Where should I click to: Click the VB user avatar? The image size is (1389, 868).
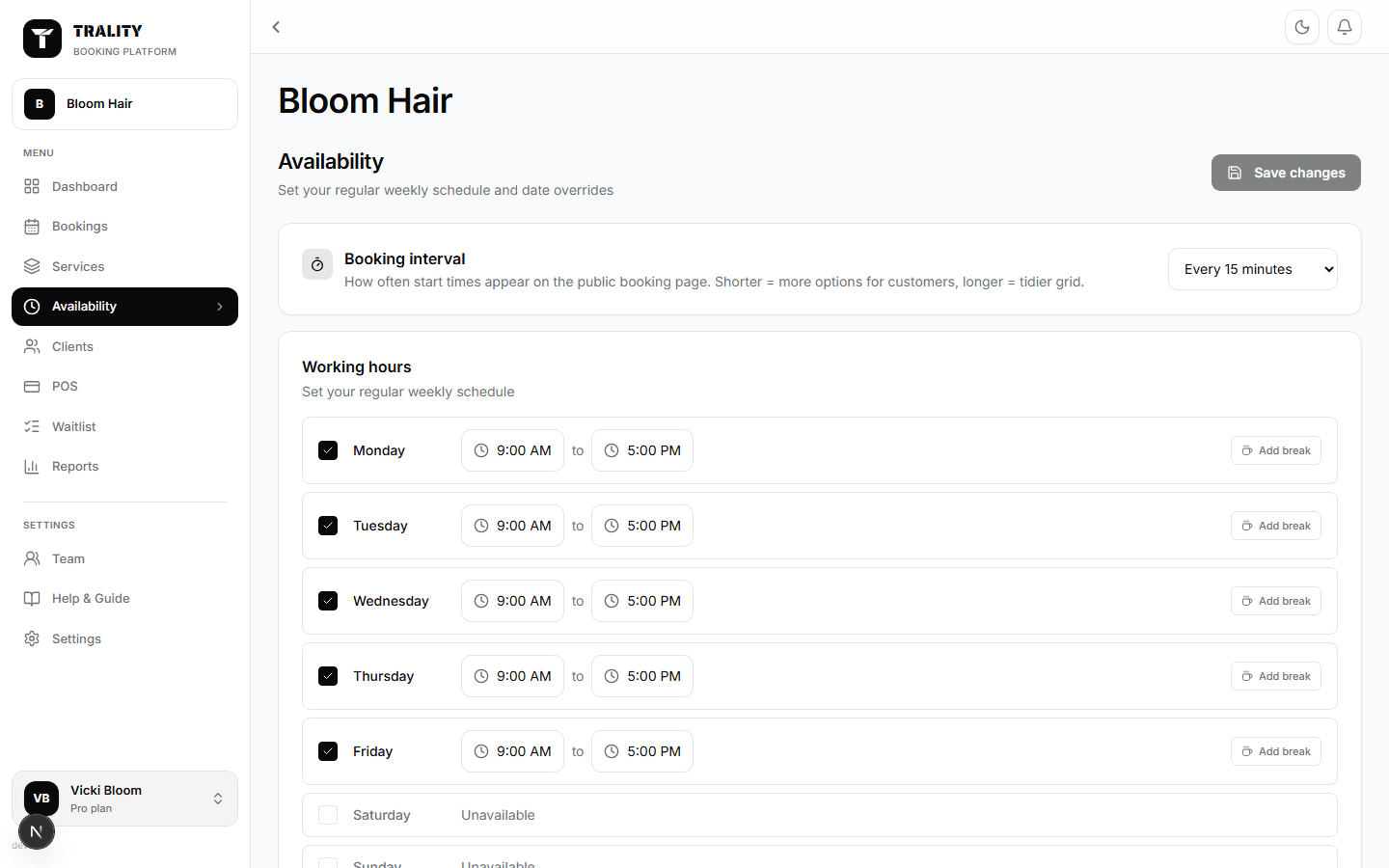point(41,799)
